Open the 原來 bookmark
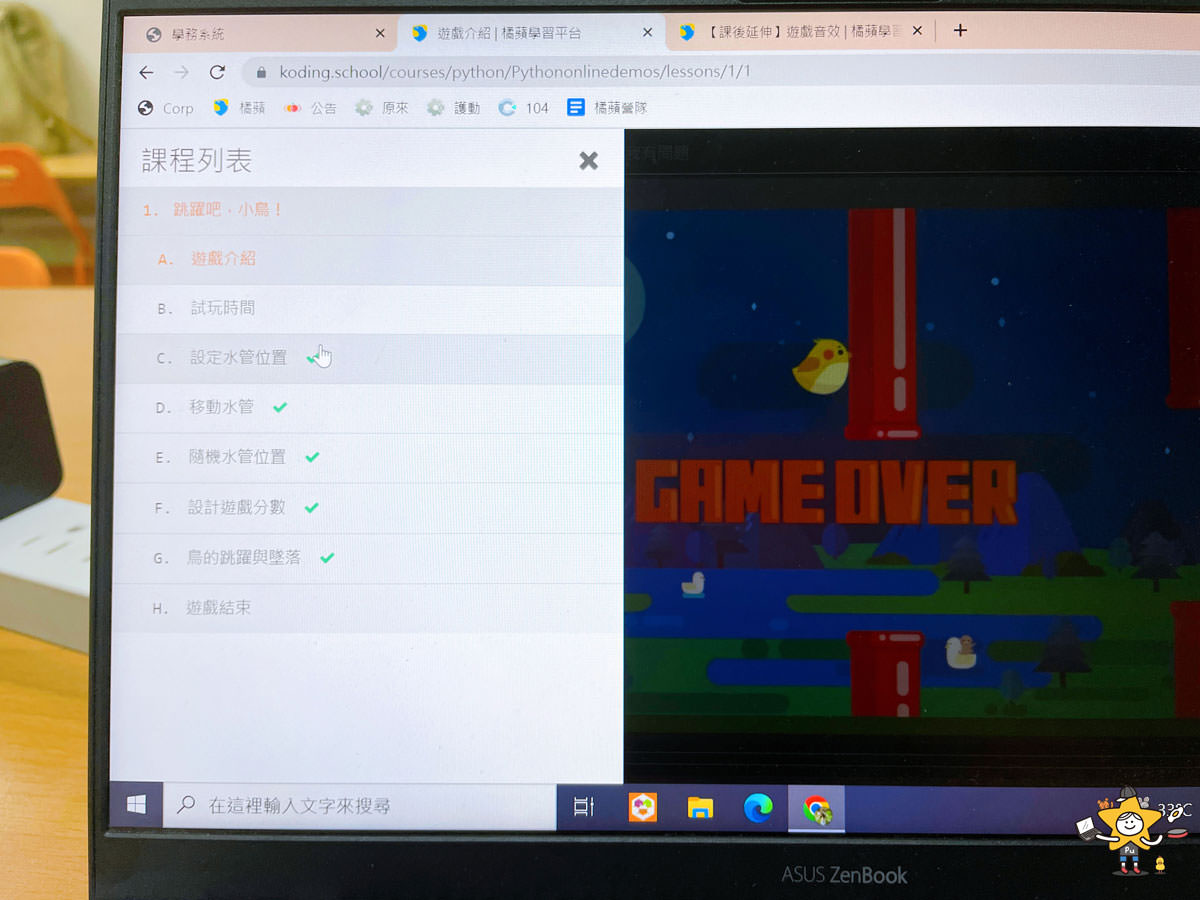The width and height of the screenshot is (1200, 900). [383, 108]
